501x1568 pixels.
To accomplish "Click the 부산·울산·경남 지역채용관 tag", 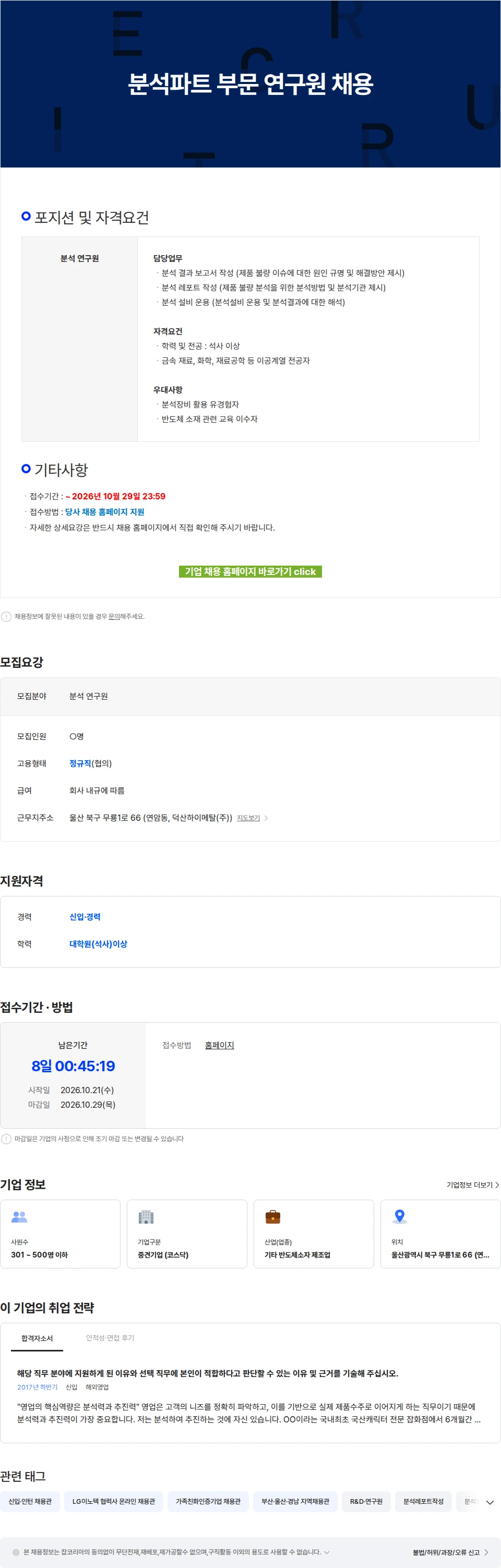I will pyautogui.click(x=295, y=1502).
